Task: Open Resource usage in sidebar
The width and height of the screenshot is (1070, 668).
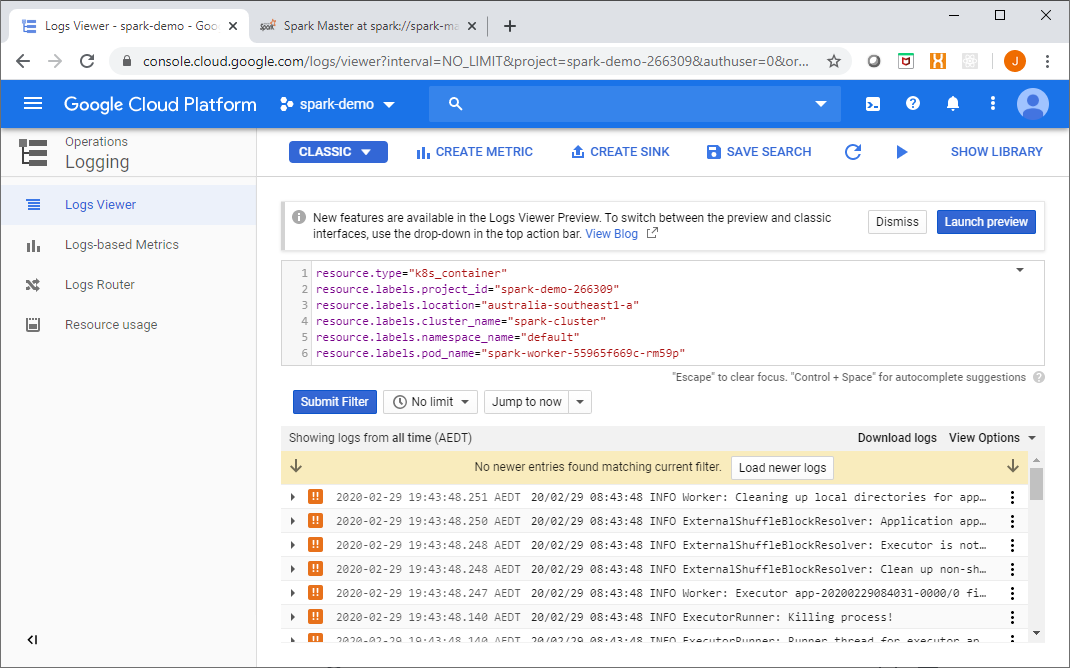Action: point(128,325)
